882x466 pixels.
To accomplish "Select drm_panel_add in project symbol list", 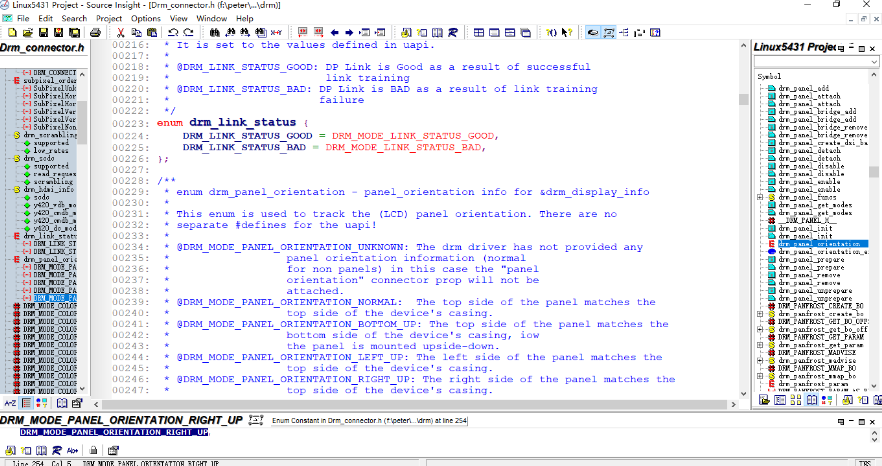I will (802, 89).
